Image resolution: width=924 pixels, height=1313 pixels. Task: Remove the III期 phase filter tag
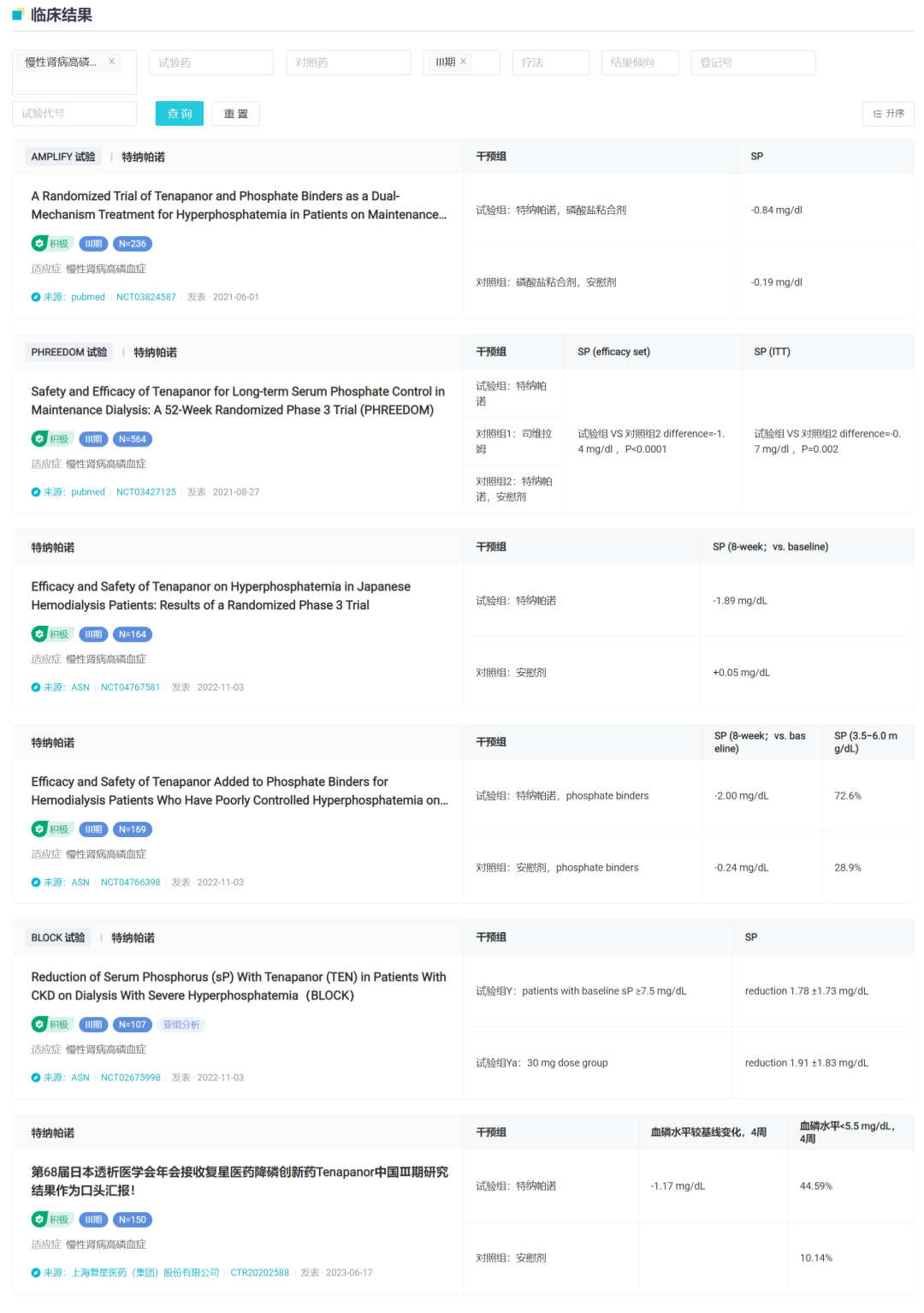point(464,62)
